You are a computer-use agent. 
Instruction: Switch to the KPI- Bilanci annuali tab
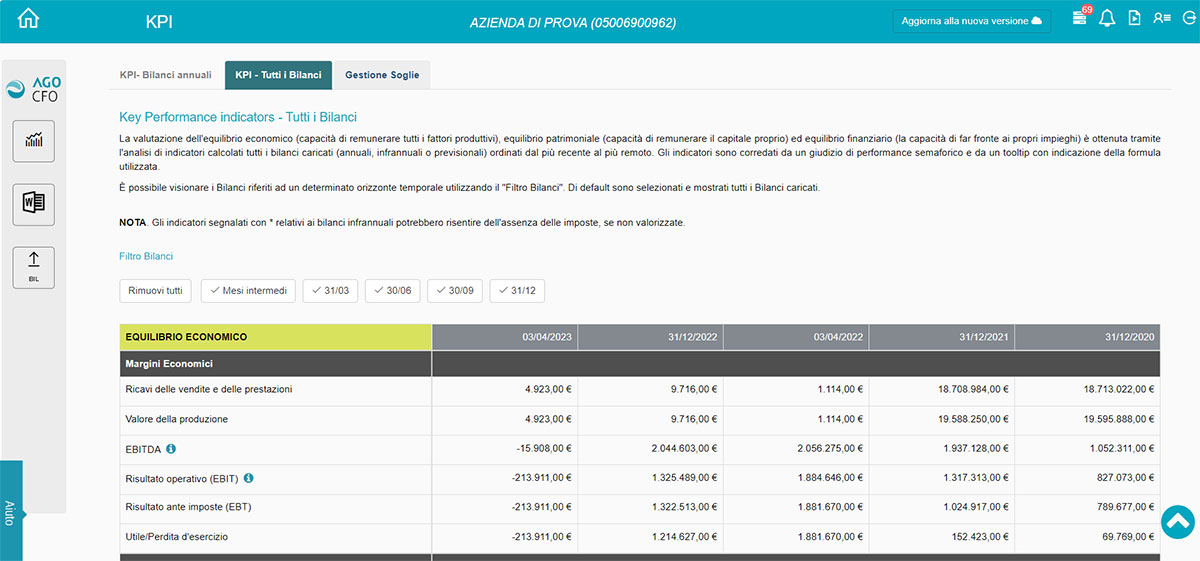[x=165, y=75]
